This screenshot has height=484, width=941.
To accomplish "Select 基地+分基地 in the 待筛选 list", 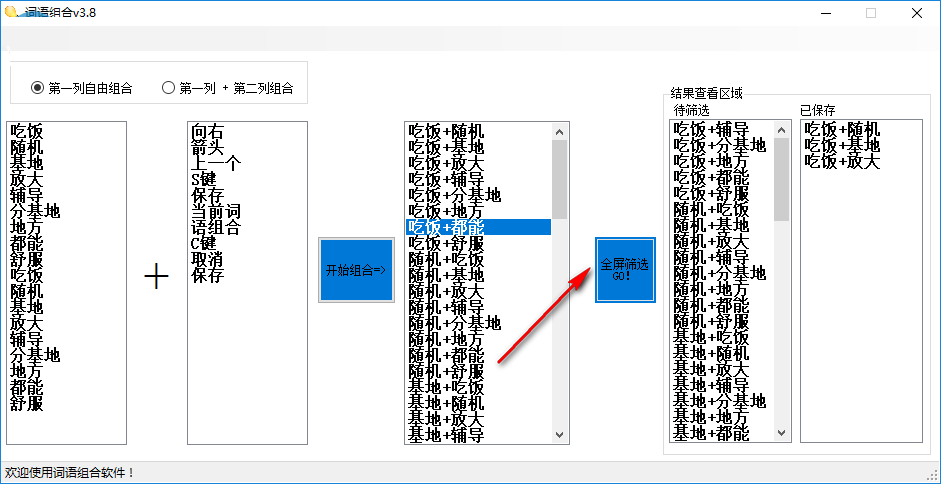I will point(720,401).
